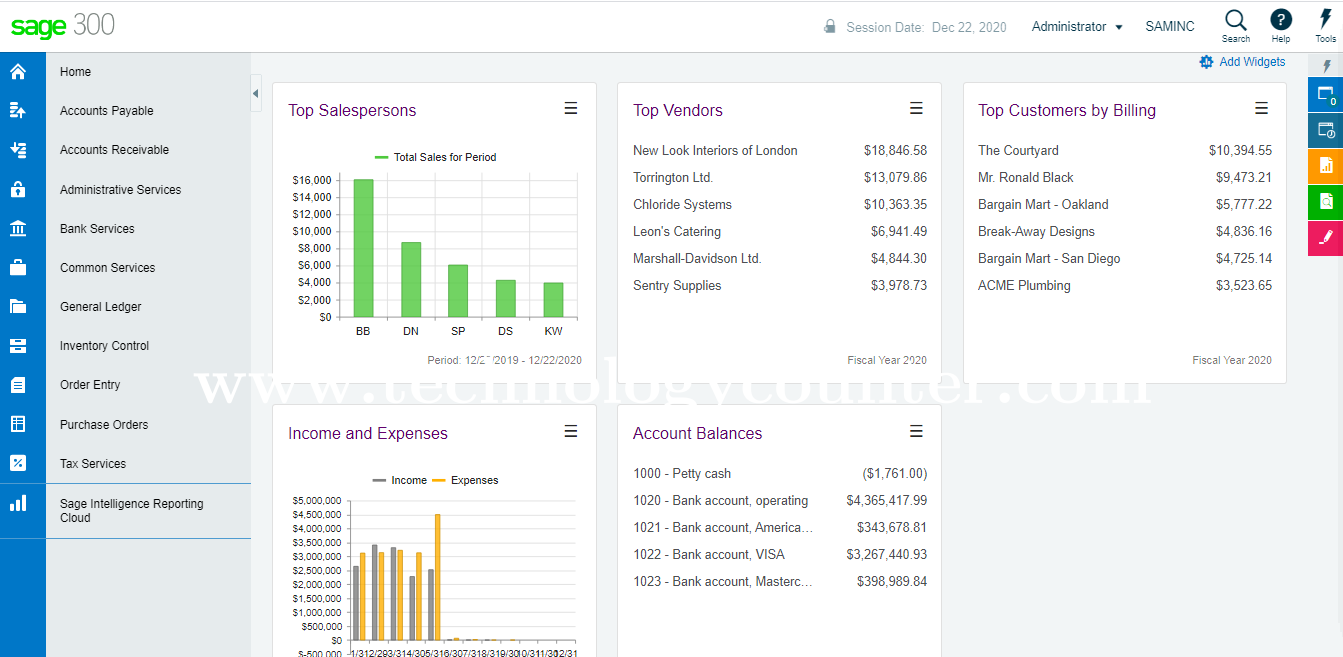This screenshot has height=657, width=1343.
Task: Click the Sage 300 logo
Action: pyautogui.click(x=63, y=26)
